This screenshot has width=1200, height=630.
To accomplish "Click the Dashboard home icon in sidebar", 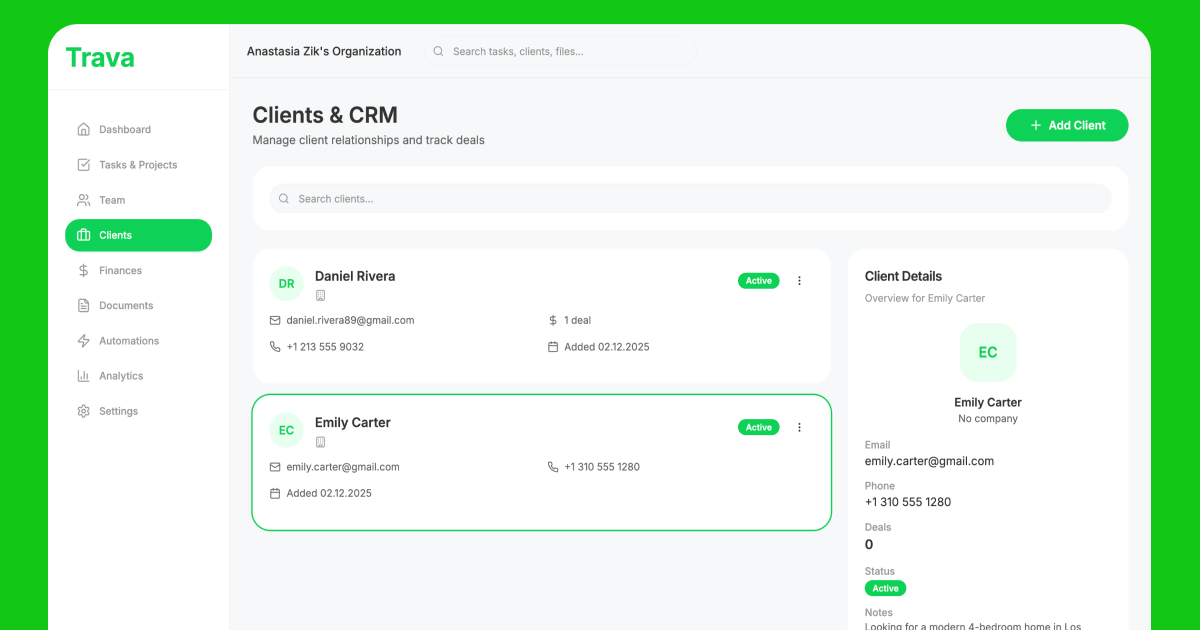I will click(84, 129).
